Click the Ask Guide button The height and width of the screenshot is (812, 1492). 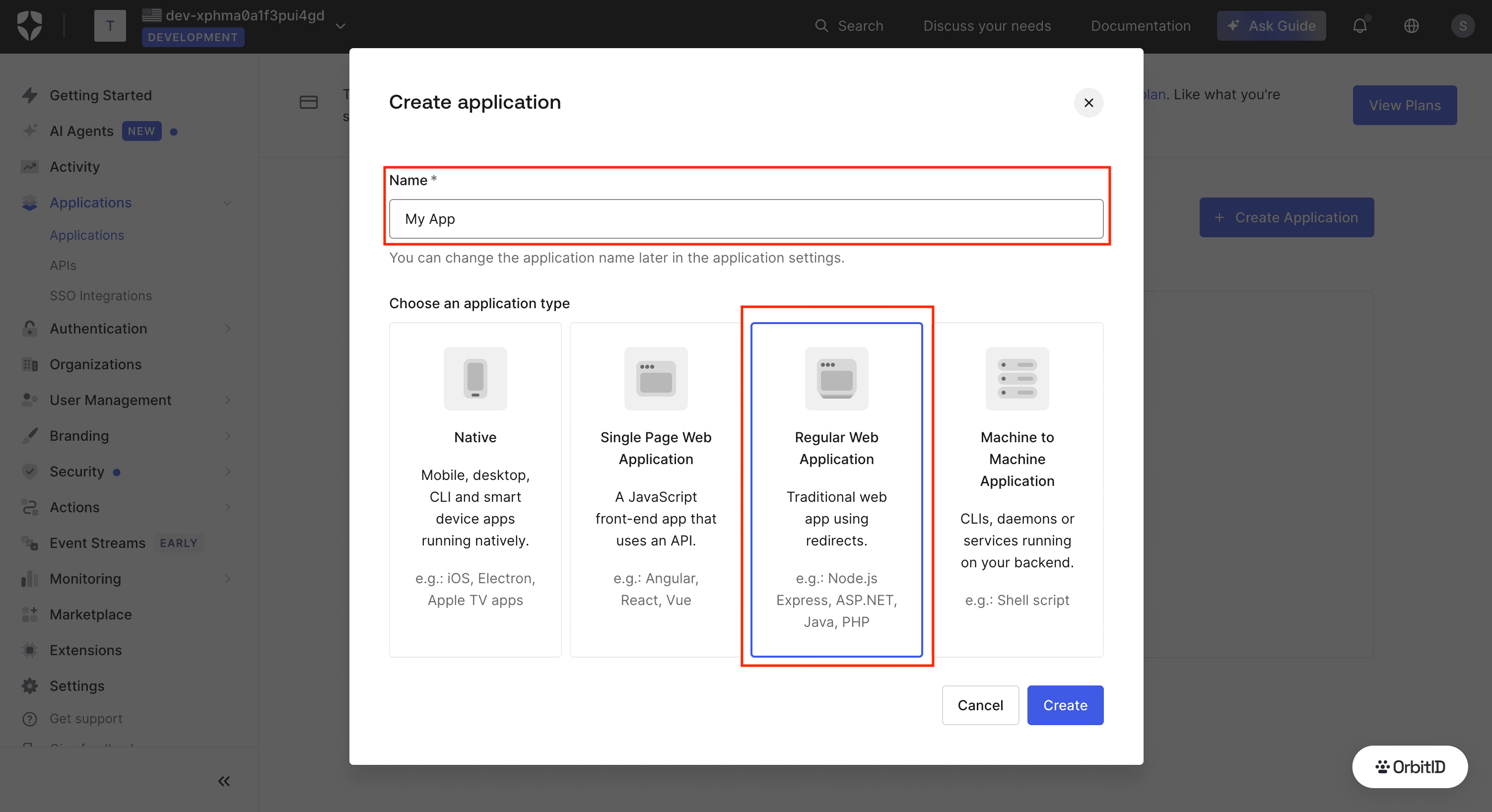[1271, 26]
